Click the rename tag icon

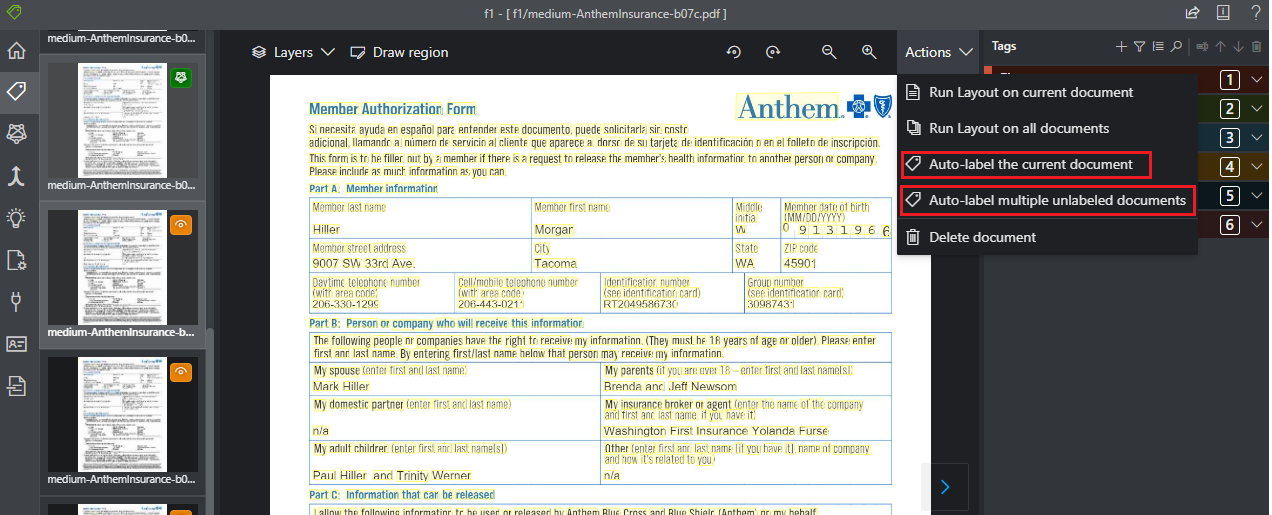pos(1202,46)
